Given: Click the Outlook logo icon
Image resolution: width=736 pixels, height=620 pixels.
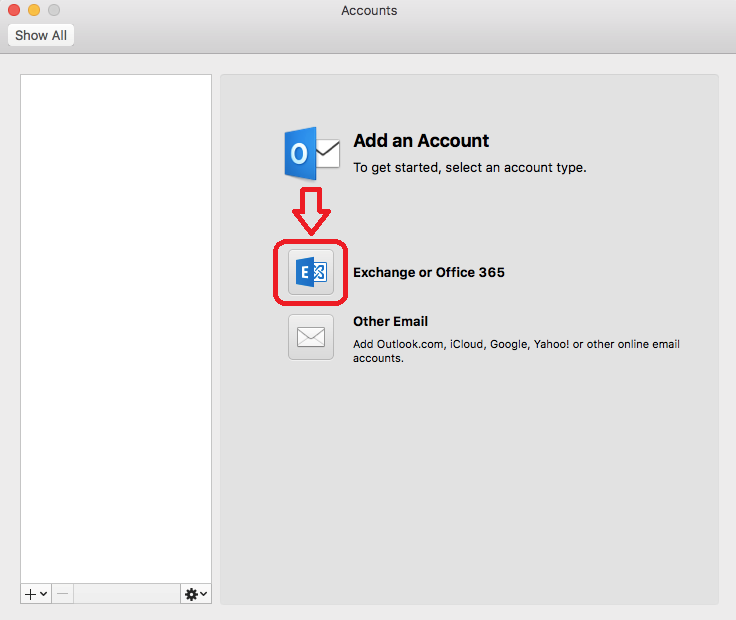Looking at the screenshot, I should pyautogui.click(x=312, y=153).
